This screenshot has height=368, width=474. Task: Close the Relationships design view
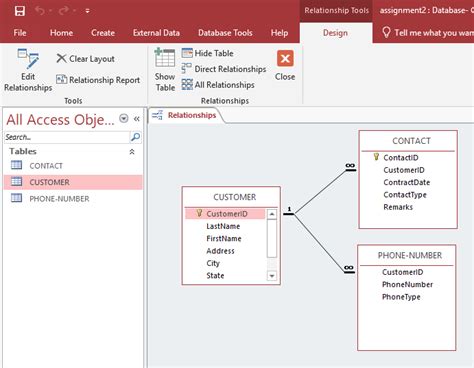pos(285,66)
